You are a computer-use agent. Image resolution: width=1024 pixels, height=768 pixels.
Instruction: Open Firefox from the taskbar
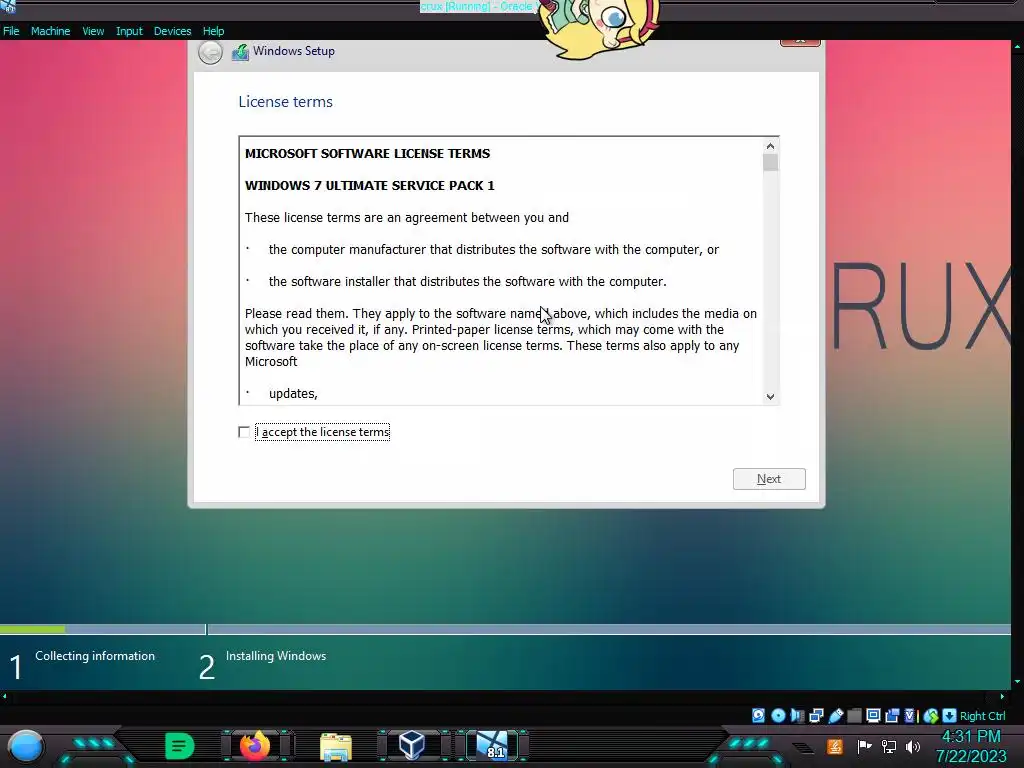255,746
